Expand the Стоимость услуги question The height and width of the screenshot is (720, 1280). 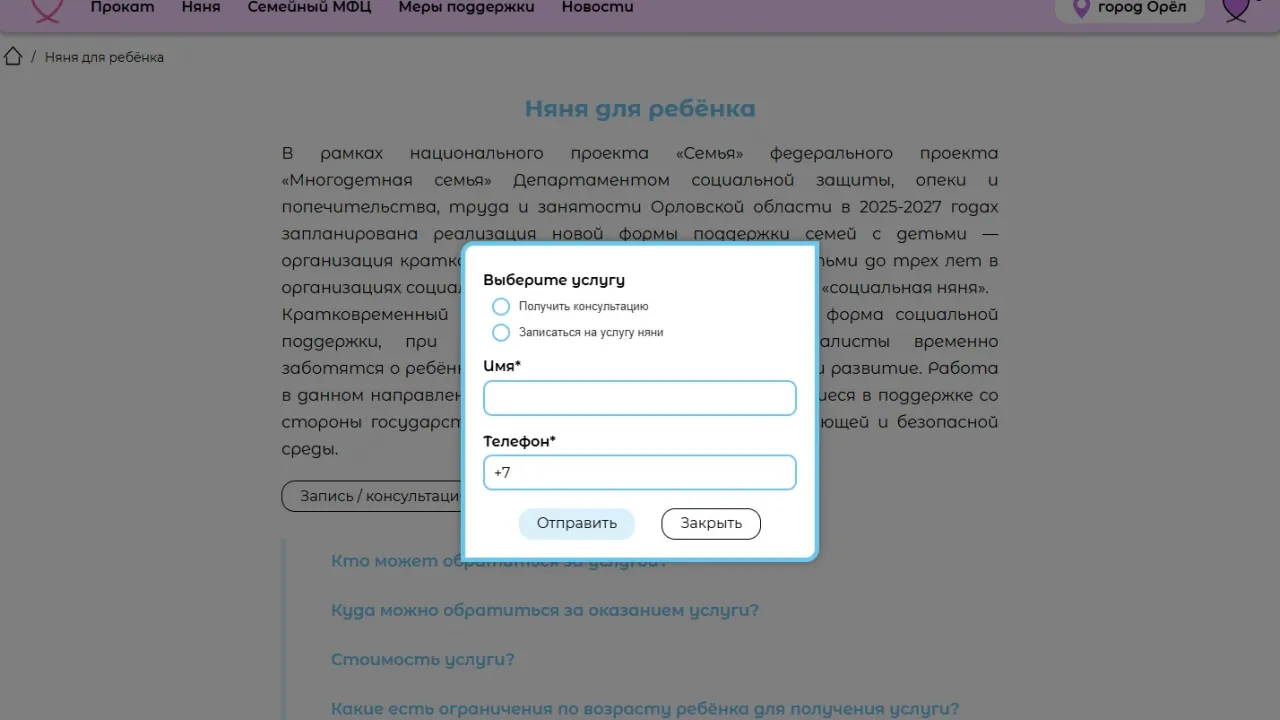(423, 660)
